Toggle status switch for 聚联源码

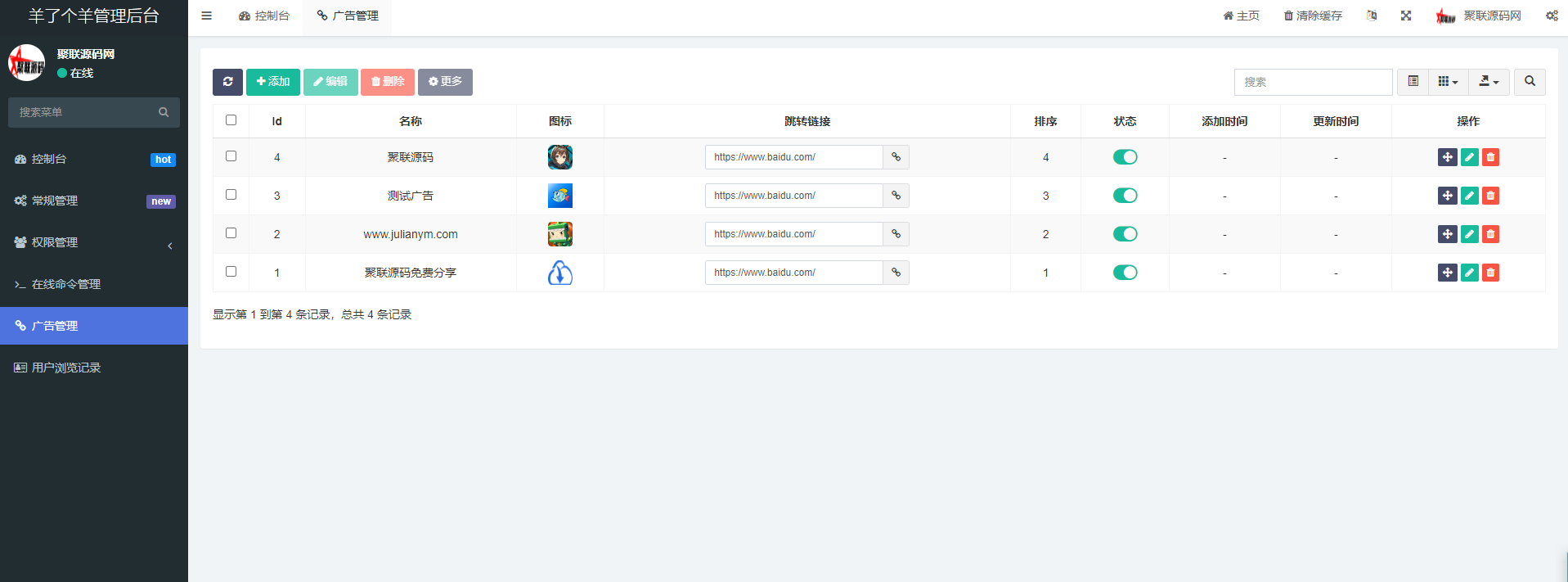tap(1125, 157)
